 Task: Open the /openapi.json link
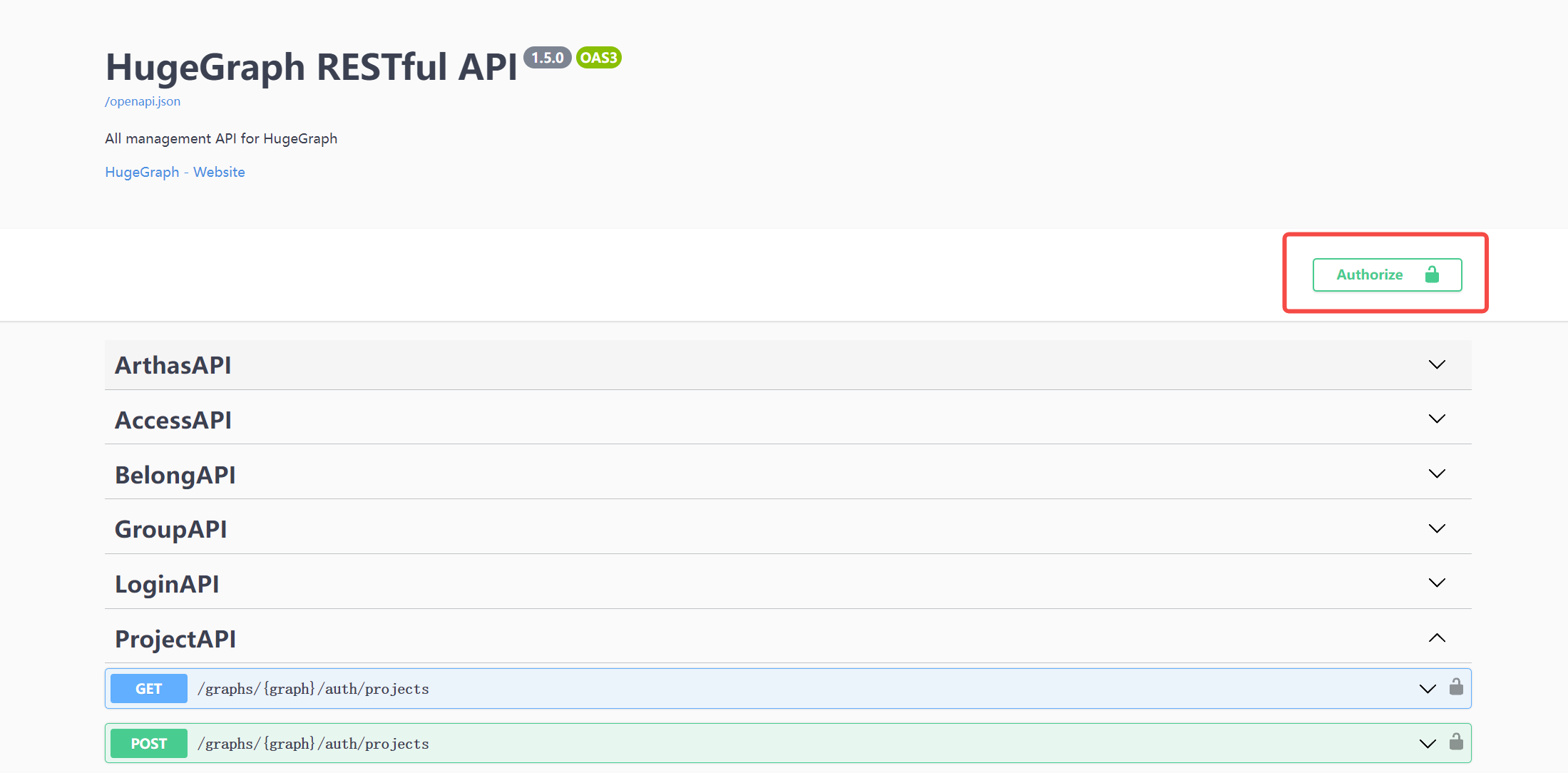coord(143,101)
